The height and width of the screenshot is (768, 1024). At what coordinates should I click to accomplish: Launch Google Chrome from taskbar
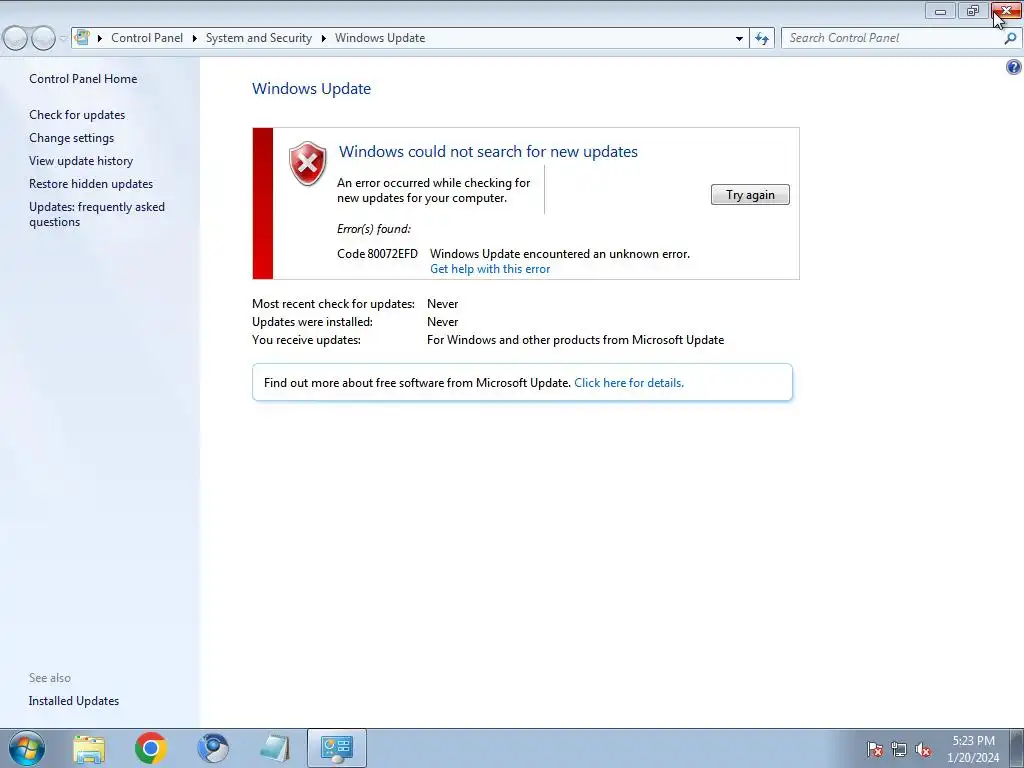(151, 748)
